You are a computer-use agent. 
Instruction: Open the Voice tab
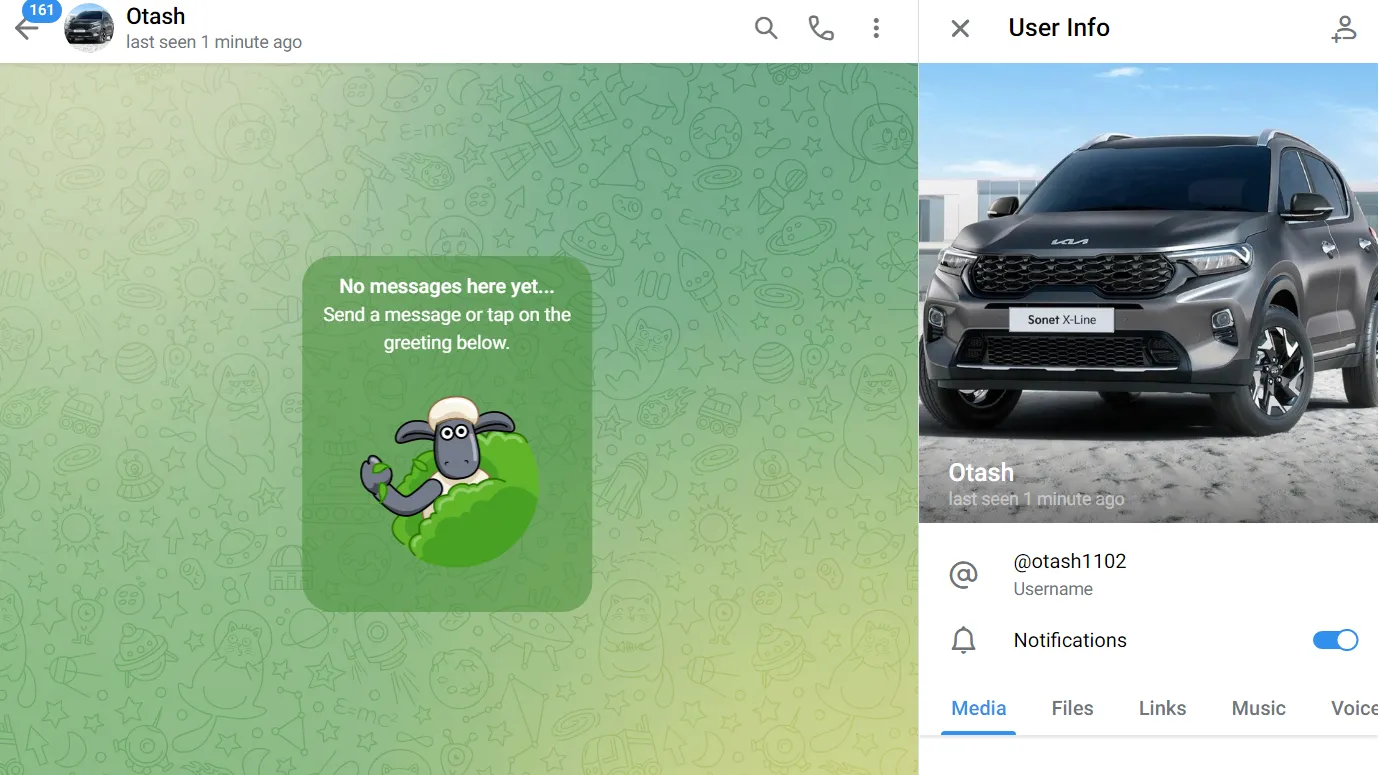pyautogui.click(x=1354, y=708)
